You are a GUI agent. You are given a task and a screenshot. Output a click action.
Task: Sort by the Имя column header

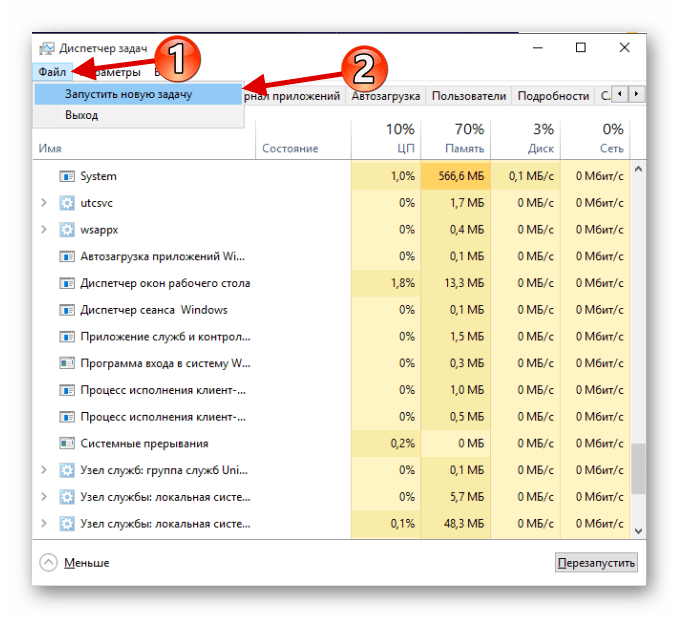point(50,149)
